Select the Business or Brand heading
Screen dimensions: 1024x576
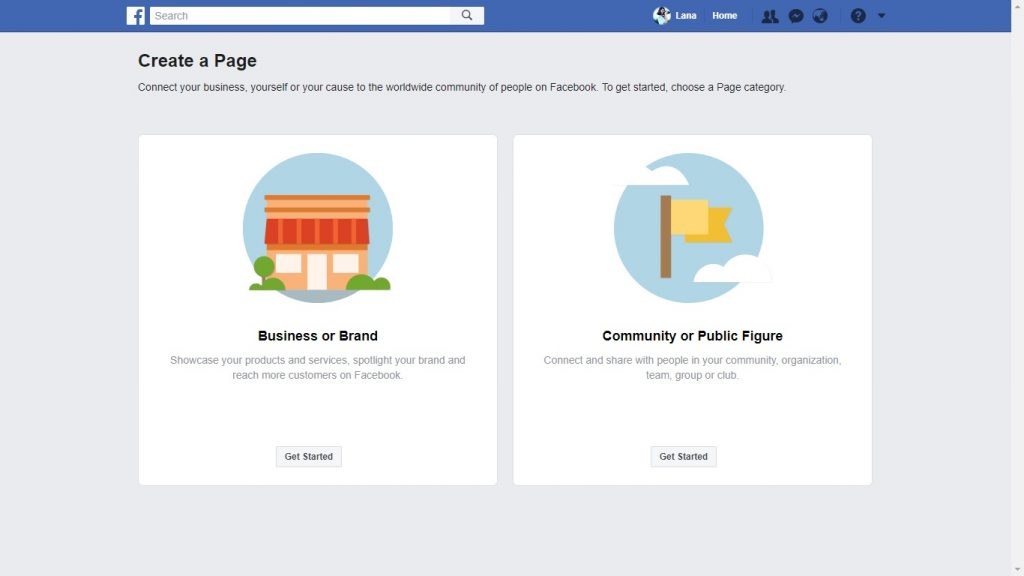(317, 336)
